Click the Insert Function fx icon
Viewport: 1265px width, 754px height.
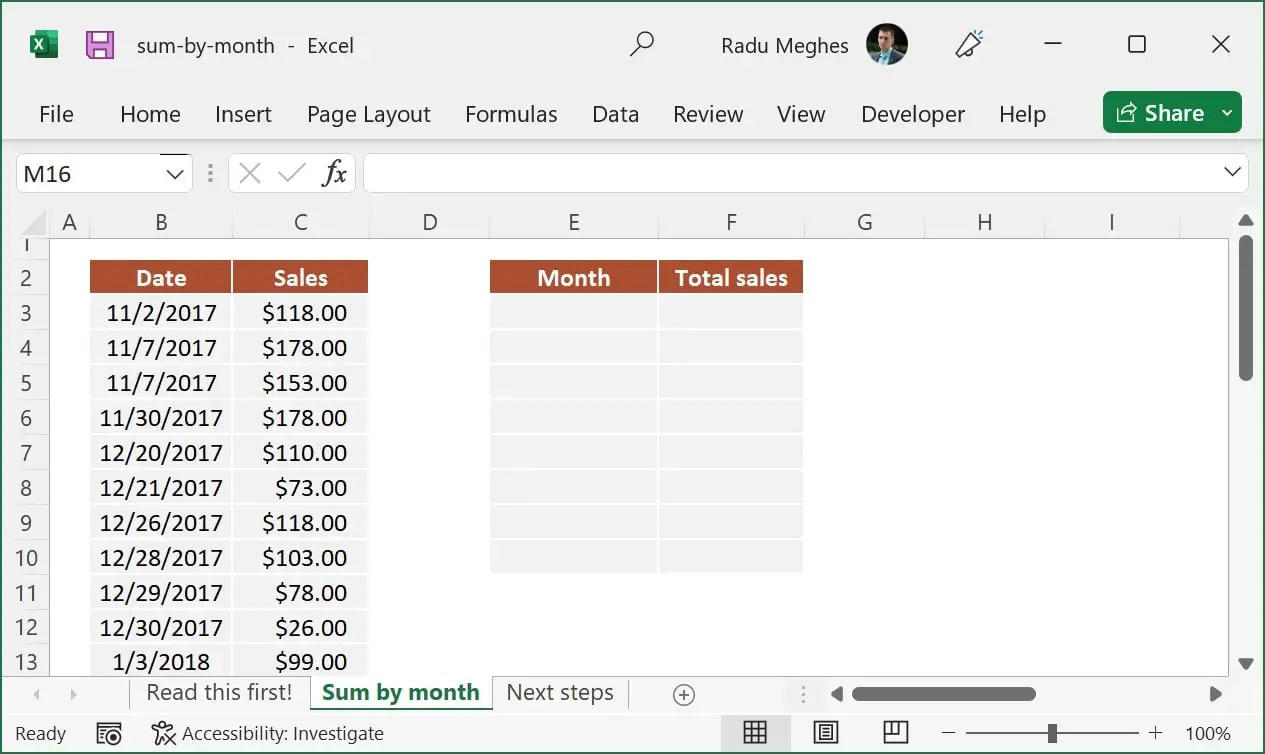pos(334,173)
